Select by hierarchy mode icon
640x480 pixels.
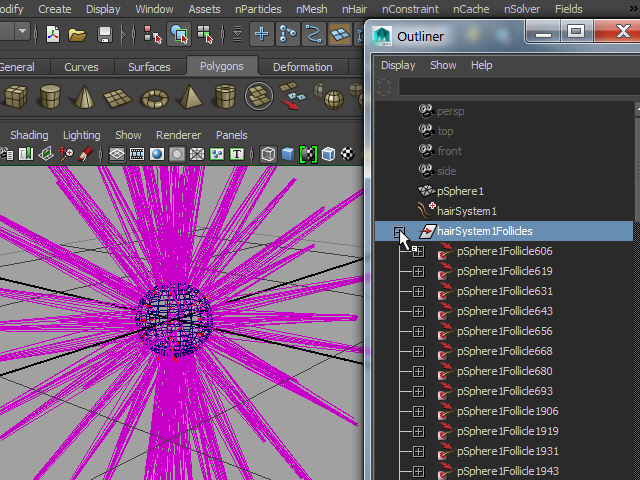pyautogui.click(x=153, y=34)
